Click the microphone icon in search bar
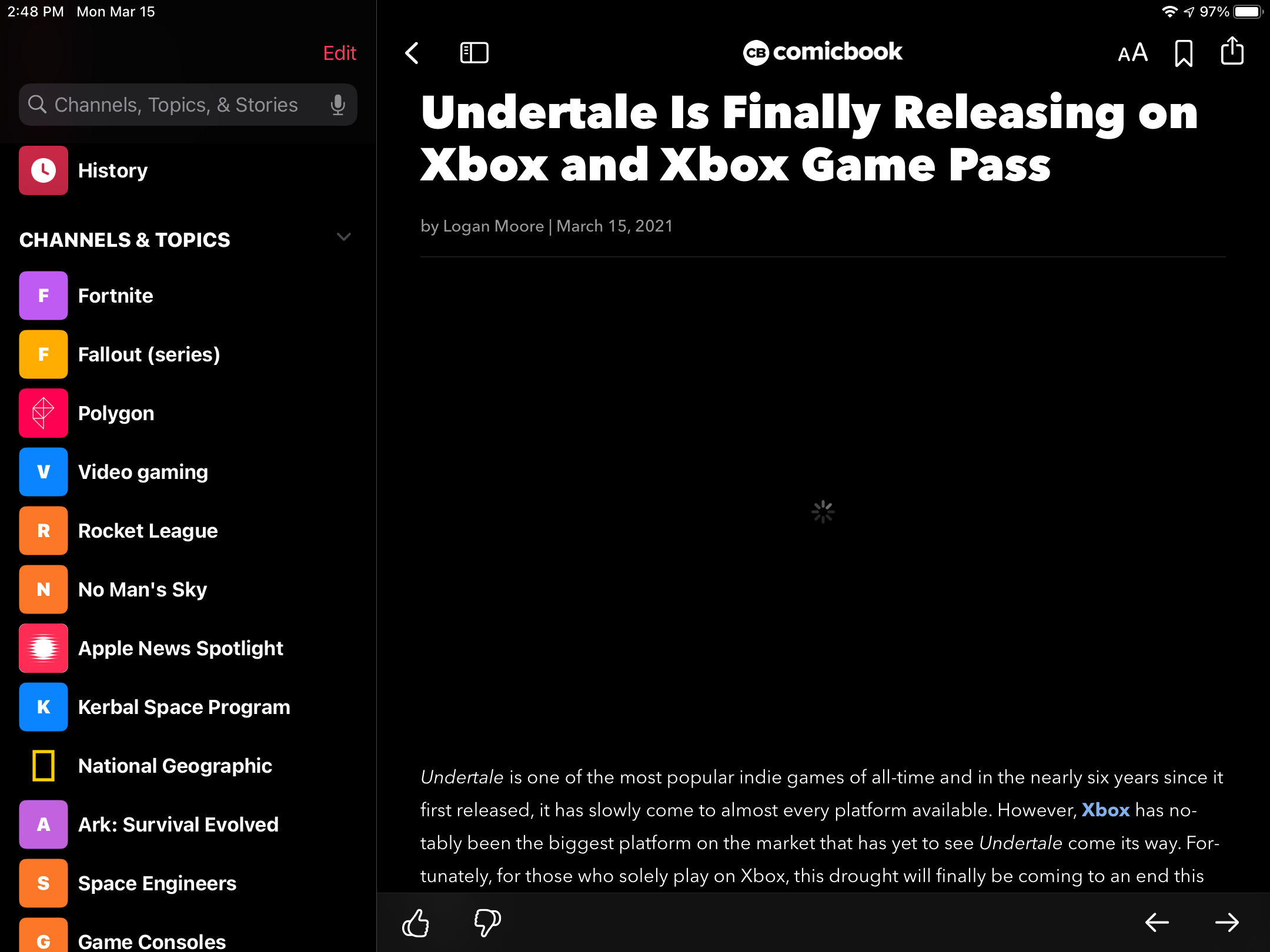The width and height of the screenshot is (1270, 952). click(x=339, y=105)
